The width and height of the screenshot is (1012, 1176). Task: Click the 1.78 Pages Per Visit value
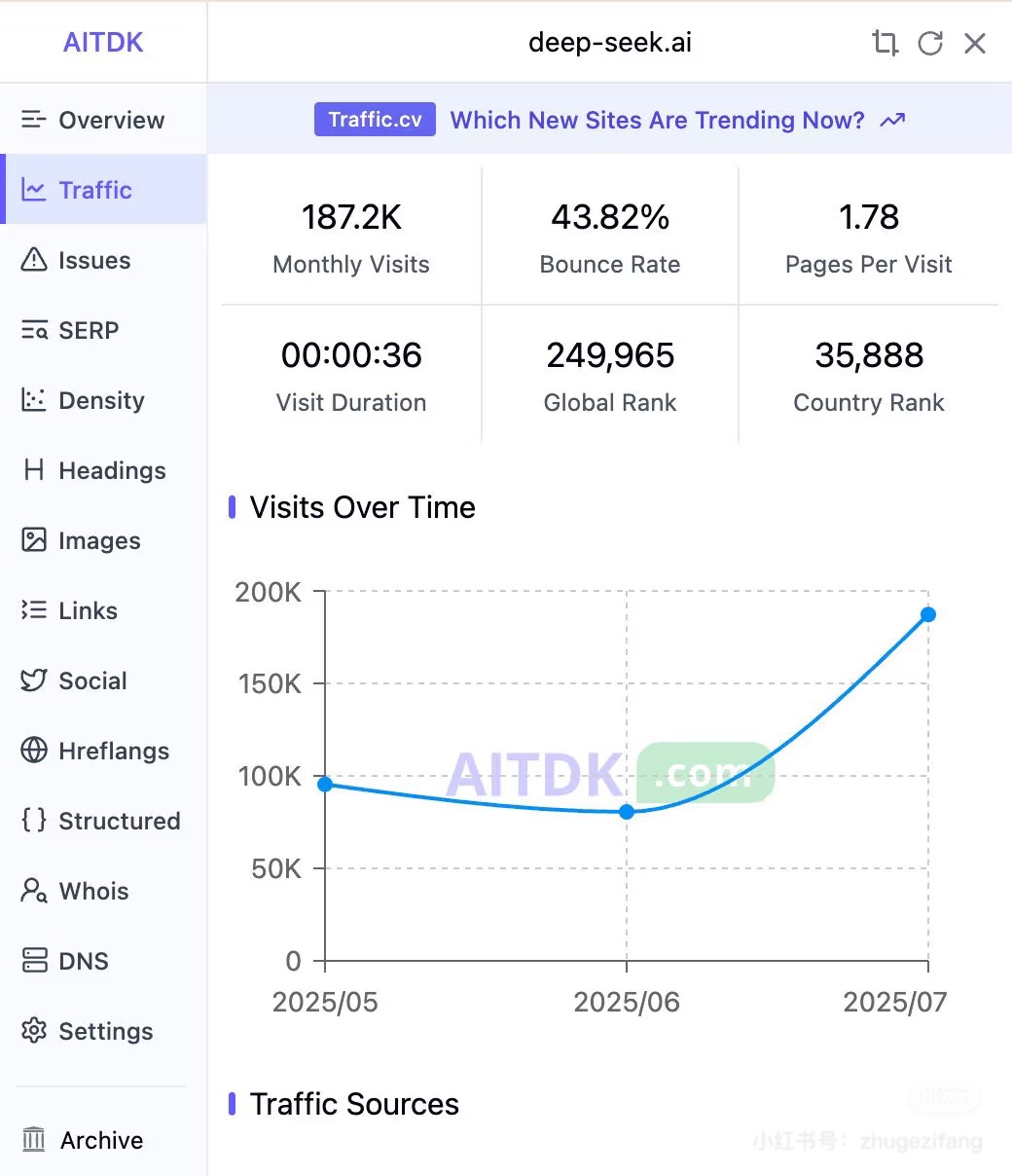click(869, 217)
